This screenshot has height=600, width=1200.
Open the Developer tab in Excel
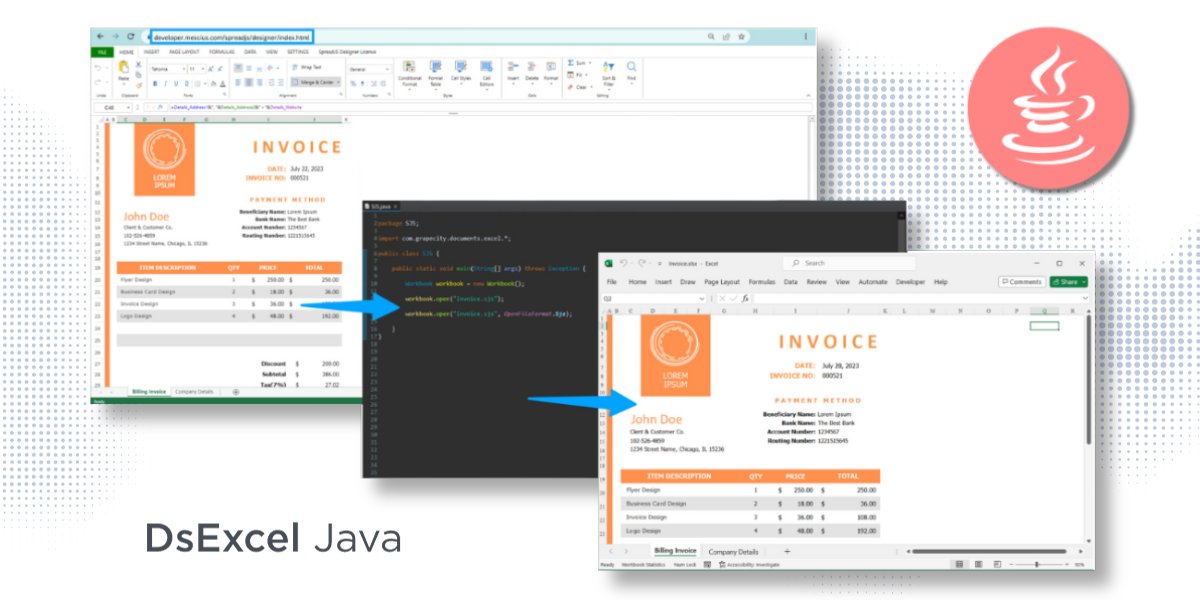(910, 282)
